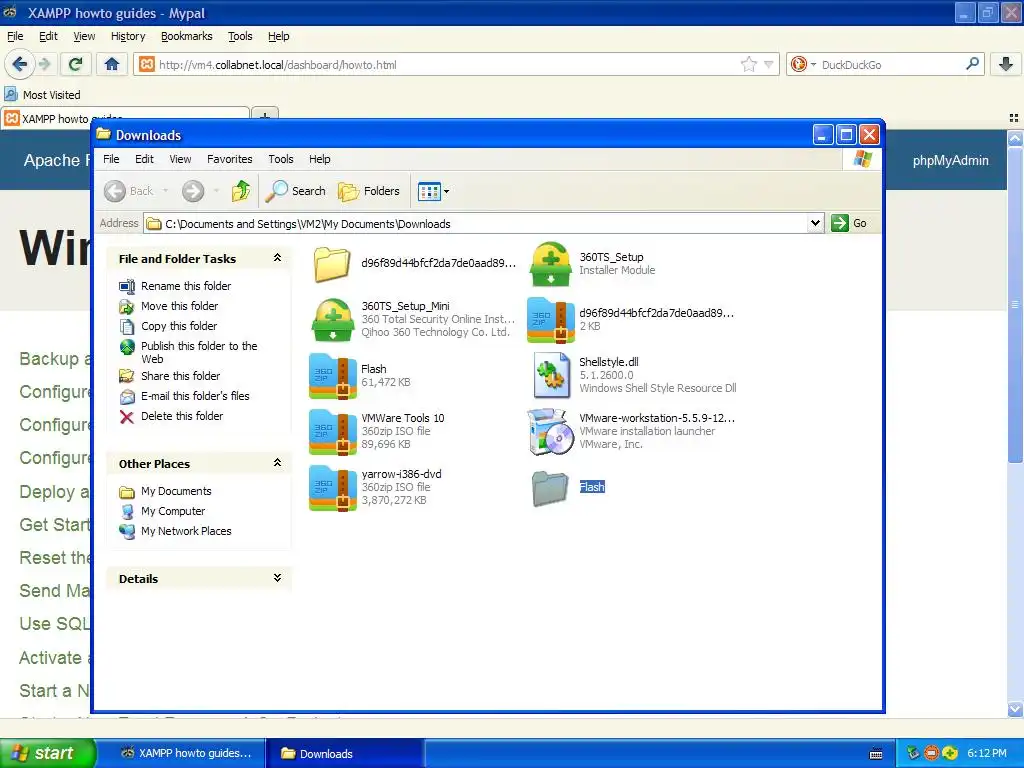Select the 360TS_Setup installer icon
The height and width of the screenshot is (768, 1024).
point(550,264)
